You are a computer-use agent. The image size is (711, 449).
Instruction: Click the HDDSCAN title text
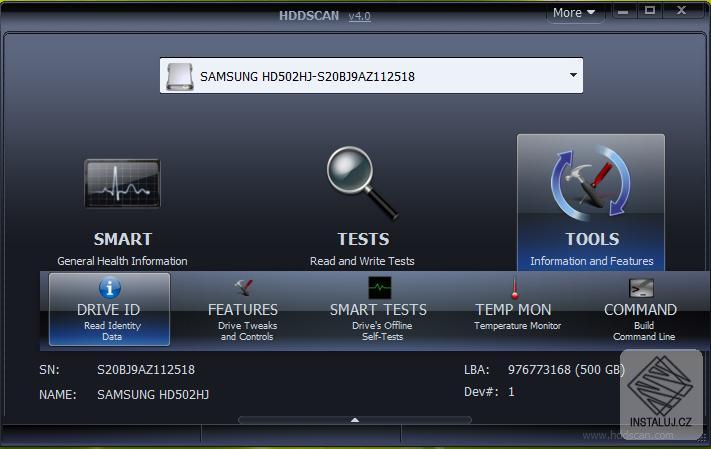pyautogui.click(x=309, y=16)
